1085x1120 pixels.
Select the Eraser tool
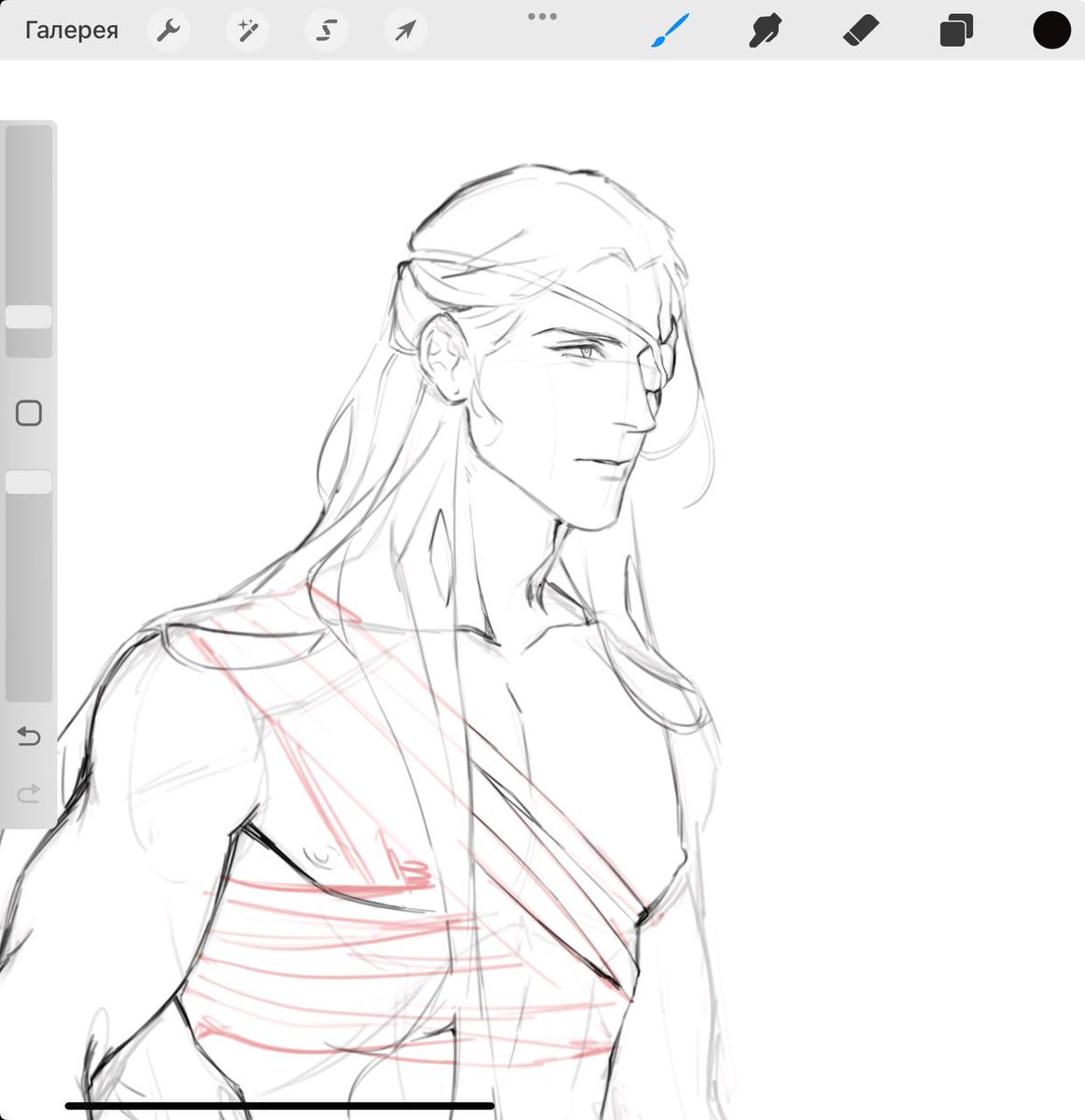pyautogui.click(x=860, y=31)
